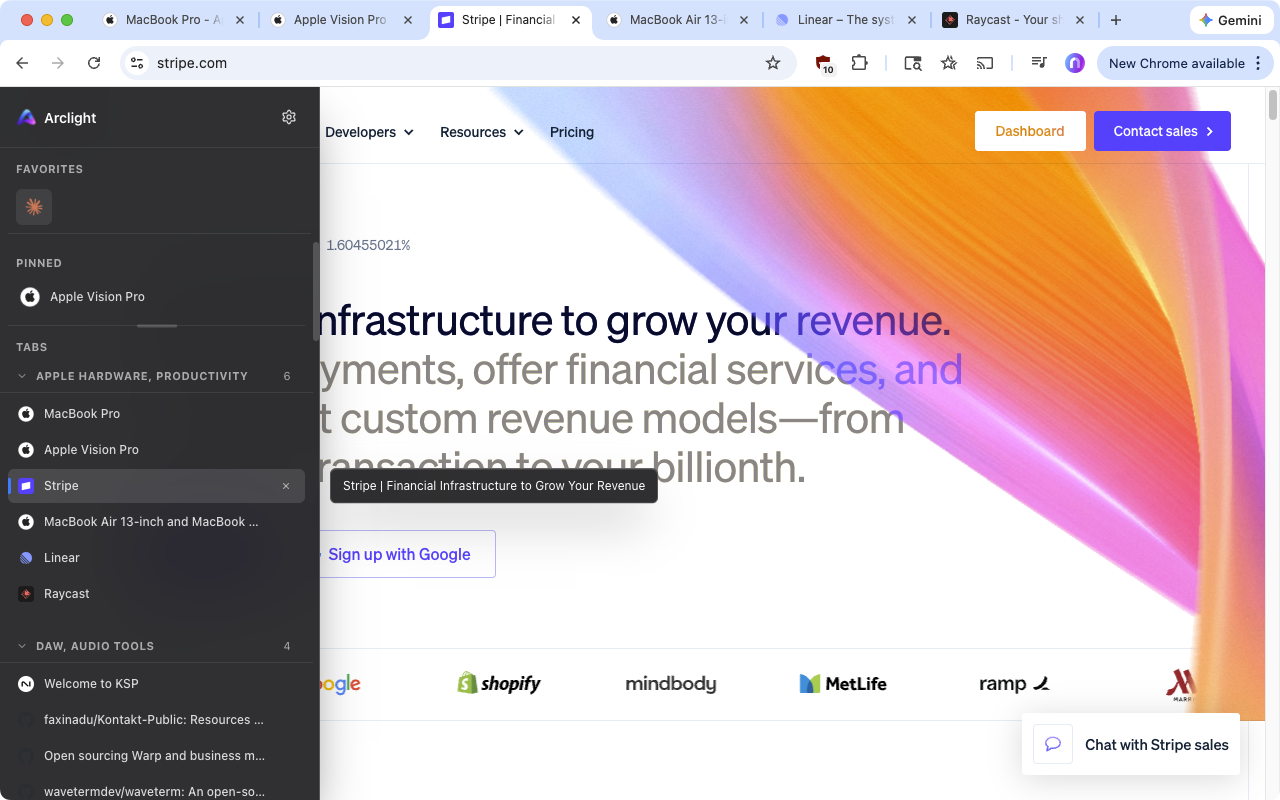Select Apple Vision Pro in tabs group
Viewport: 1280px width, 800px height.
point(156,450)
